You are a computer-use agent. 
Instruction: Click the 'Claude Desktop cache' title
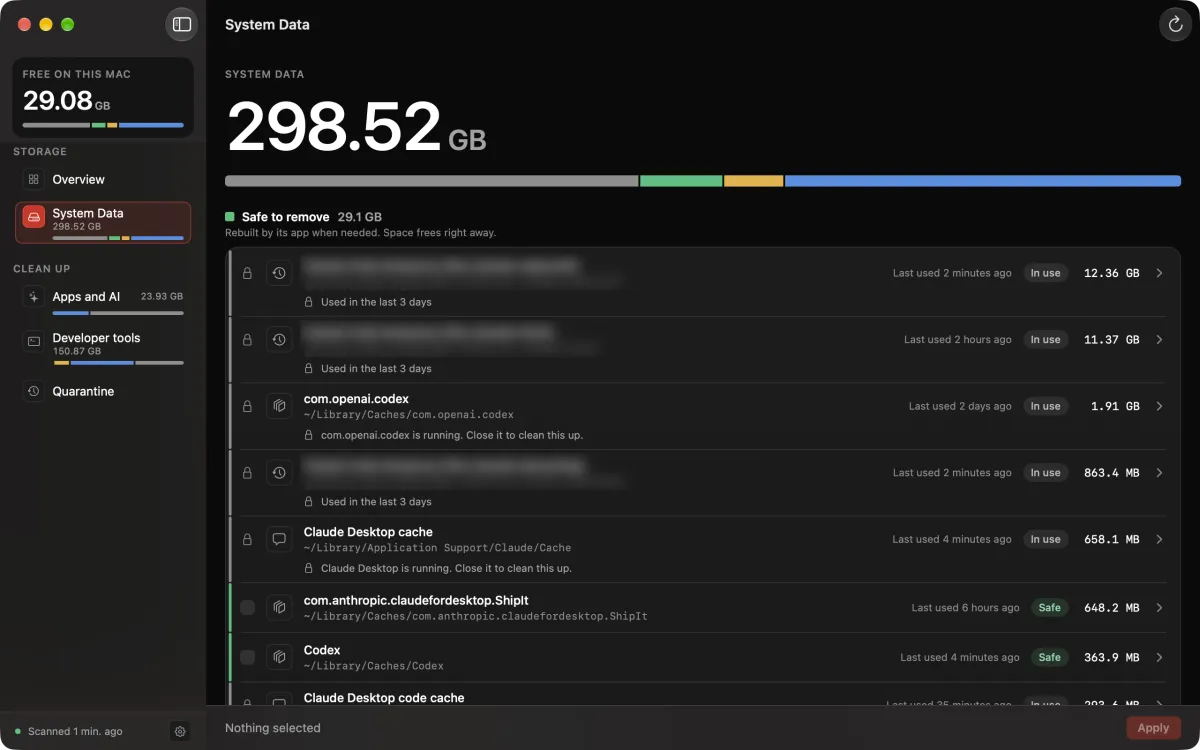[368, 532]
